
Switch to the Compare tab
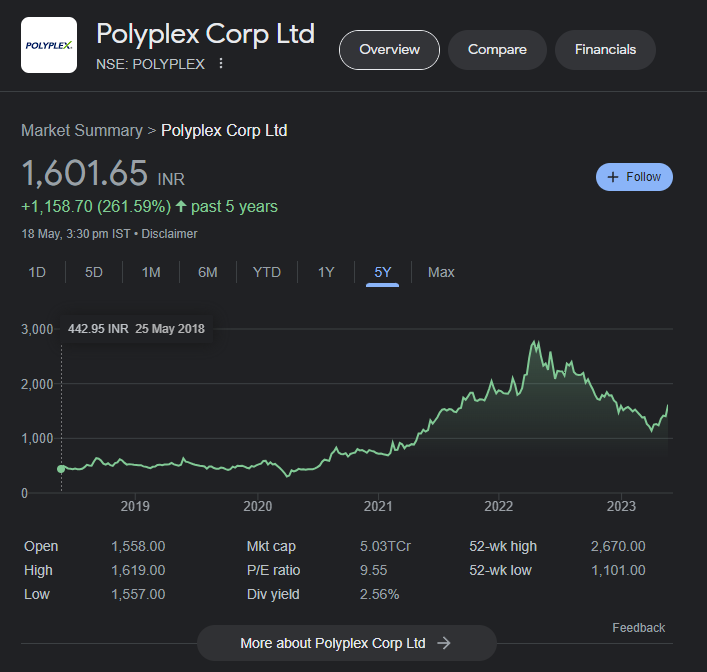coord(497,50)
